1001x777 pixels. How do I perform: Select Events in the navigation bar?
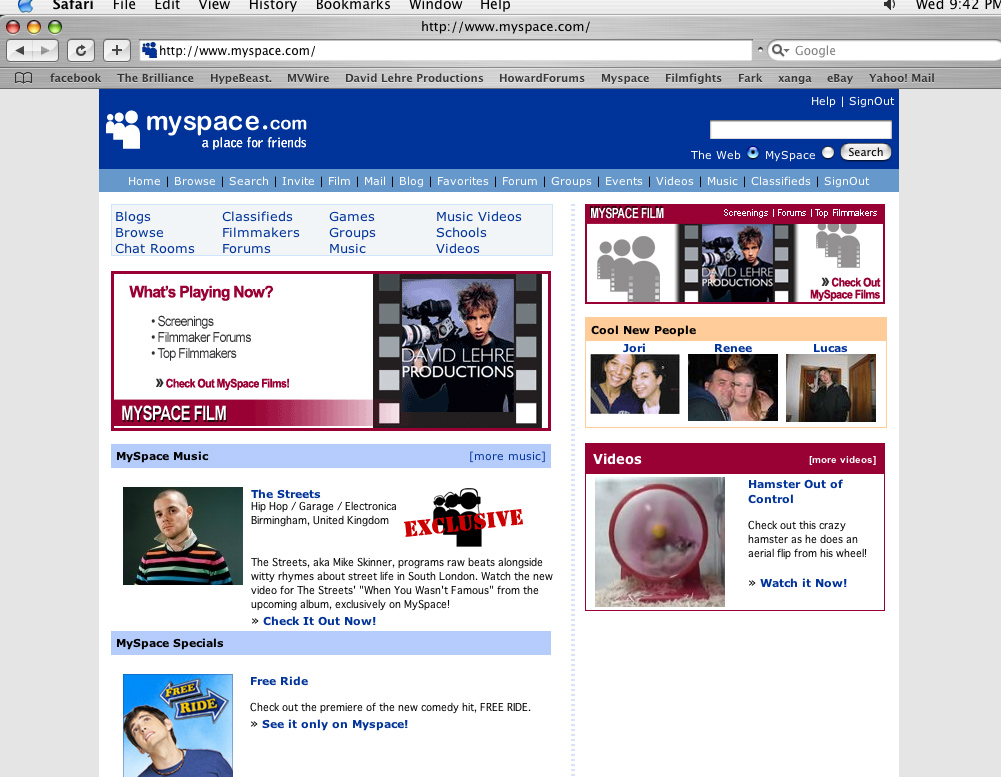tap(624, 181)
